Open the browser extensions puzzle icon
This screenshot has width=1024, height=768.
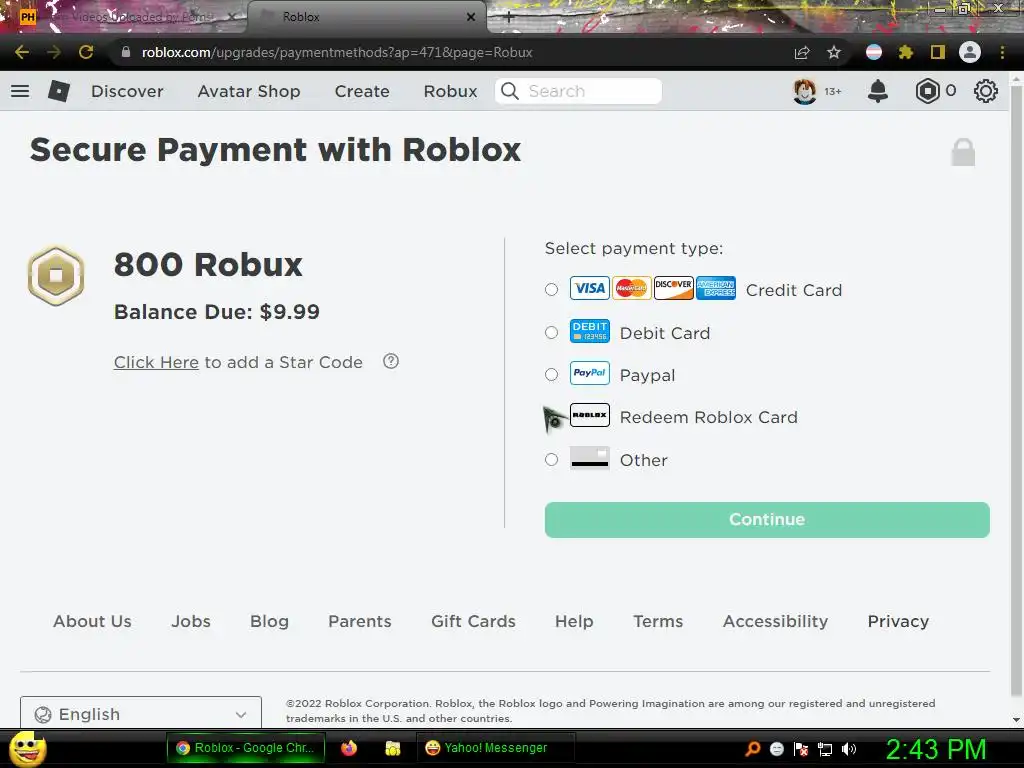(x=906, y=52)
